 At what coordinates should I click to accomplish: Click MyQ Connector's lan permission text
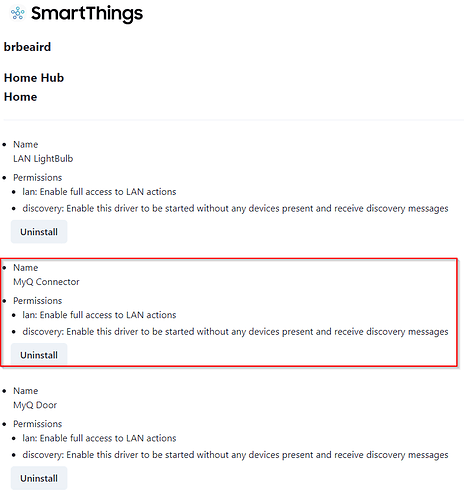[x=99, y=315]
